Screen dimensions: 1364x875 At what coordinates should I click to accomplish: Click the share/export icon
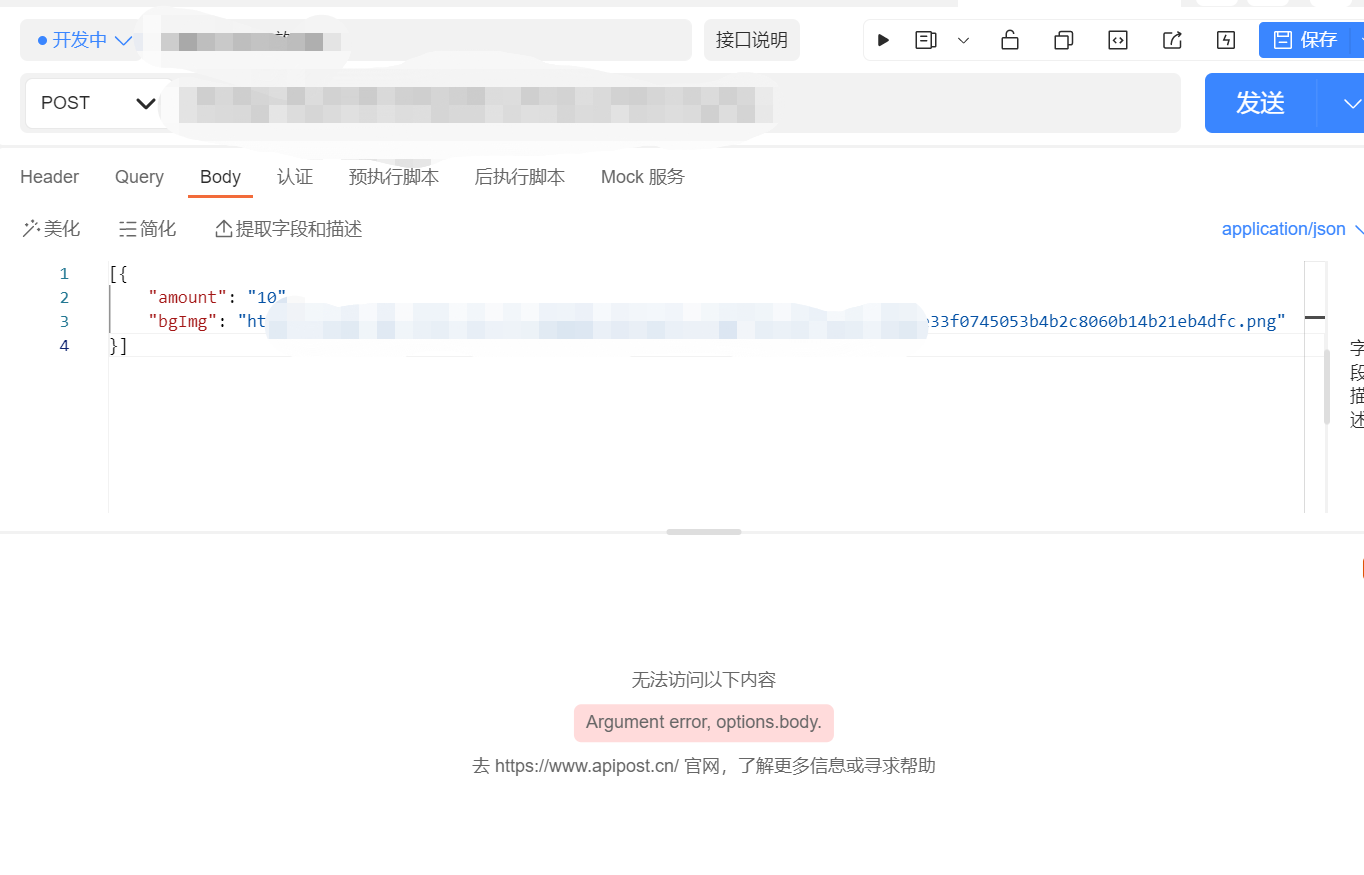pos(1172,40)
